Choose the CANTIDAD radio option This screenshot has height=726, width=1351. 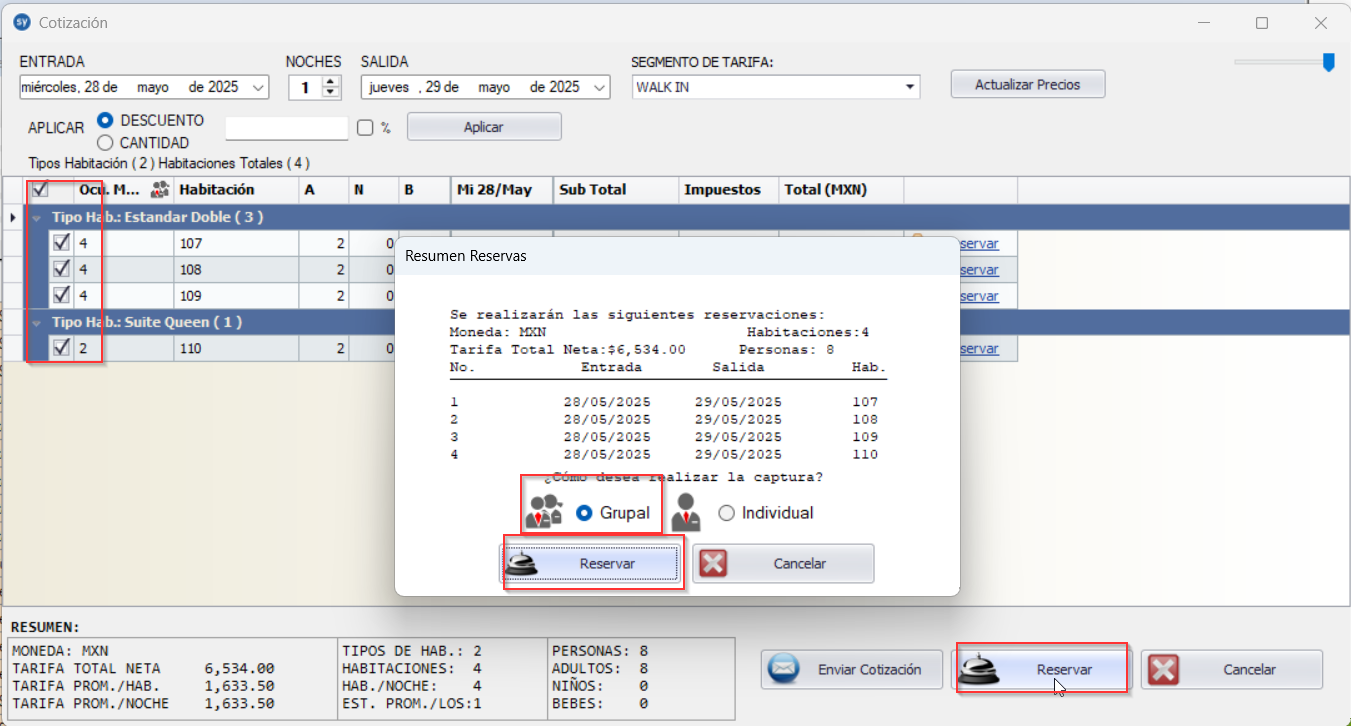[105, 143]
